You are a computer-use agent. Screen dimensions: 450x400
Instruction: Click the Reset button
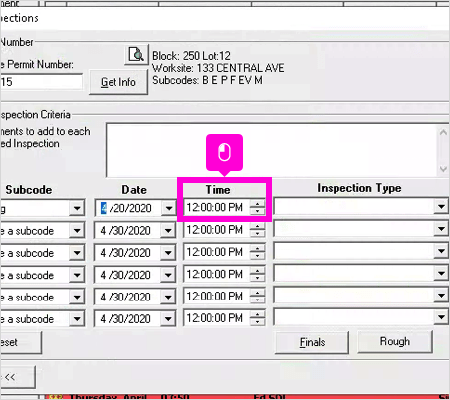coord(21,342)
